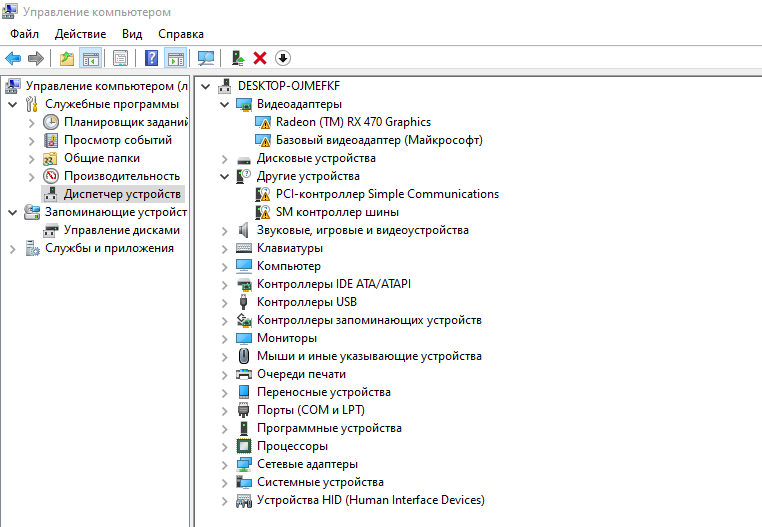Click the Управление дисками icon
Image resolution: width=762 pixels, height=527 pixels.
click(x=51, y=230)
